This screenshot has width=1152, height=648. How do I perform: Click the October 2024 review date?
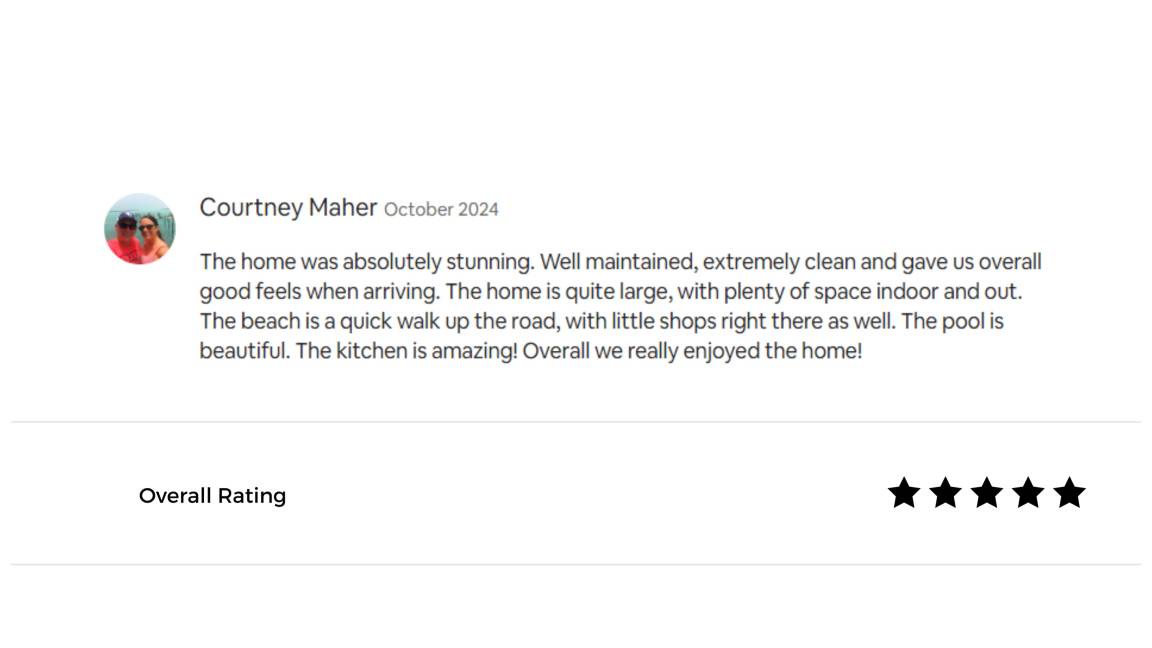coord(441,209)
